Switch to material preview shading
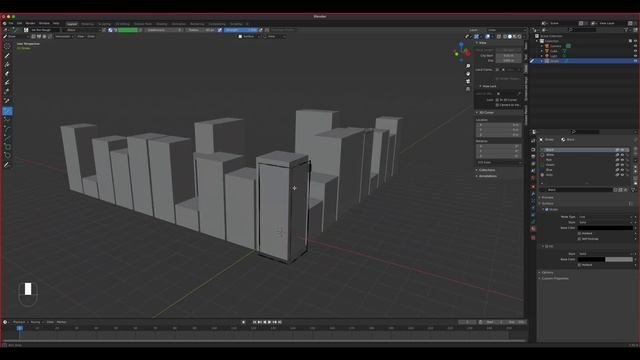The image size is (640, 360). click(514, 36)
